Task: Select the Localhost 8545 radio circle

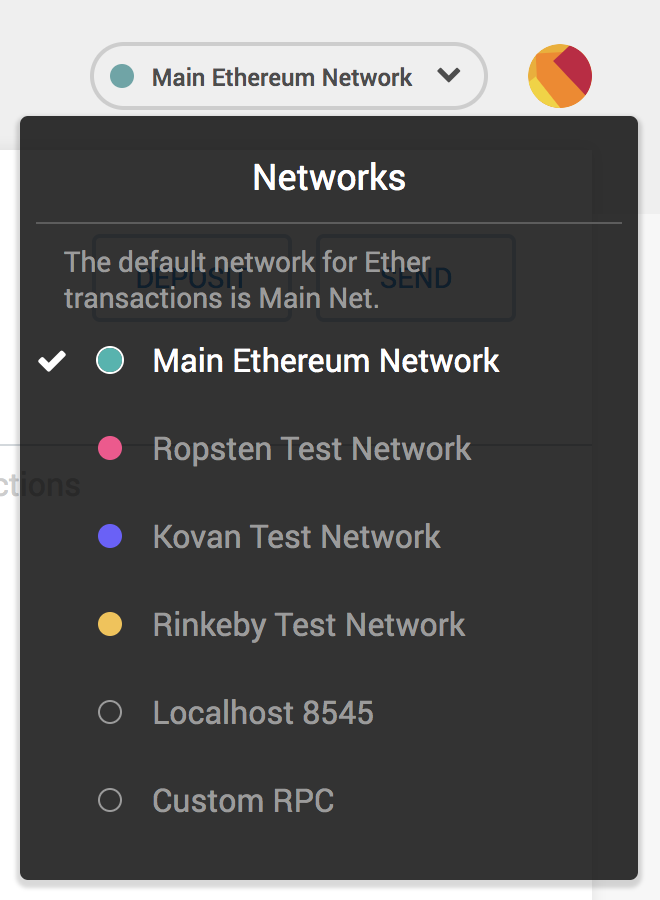Action: [x=110, y=712]
